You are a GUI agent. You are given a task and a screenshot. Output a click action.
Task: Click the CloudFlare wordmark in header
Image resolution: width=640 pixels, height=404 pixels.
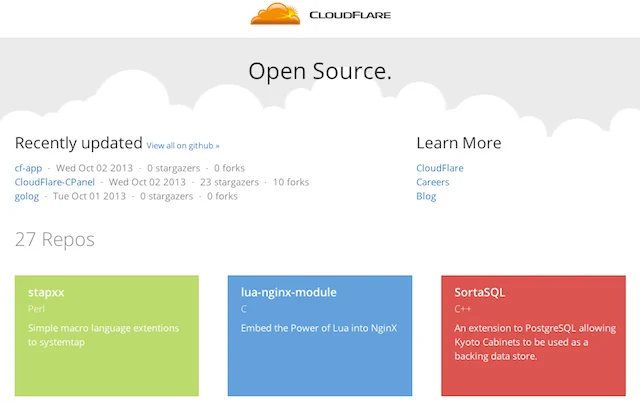click(350, 15)
